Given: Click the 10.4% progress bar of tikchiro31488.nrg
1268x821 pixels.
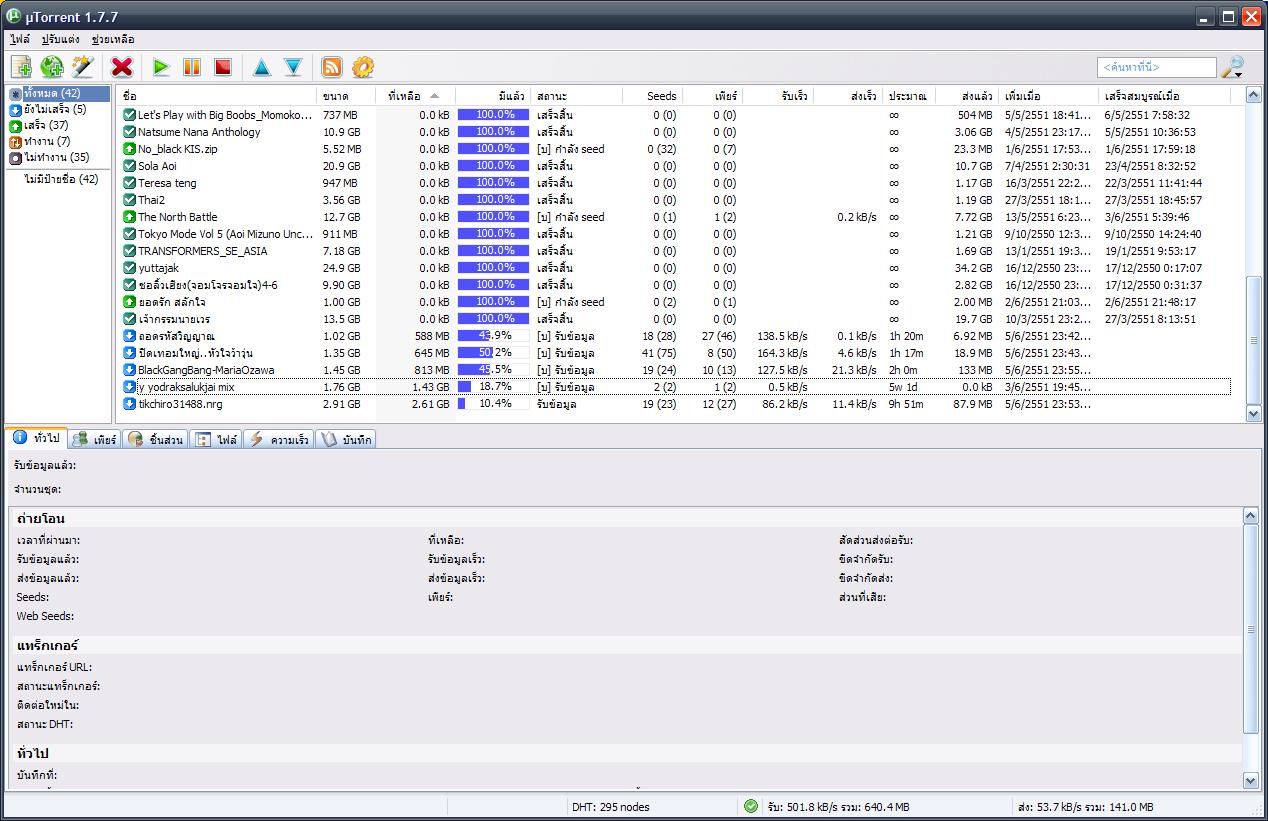Looking at the screenshot, I should 493,404.
